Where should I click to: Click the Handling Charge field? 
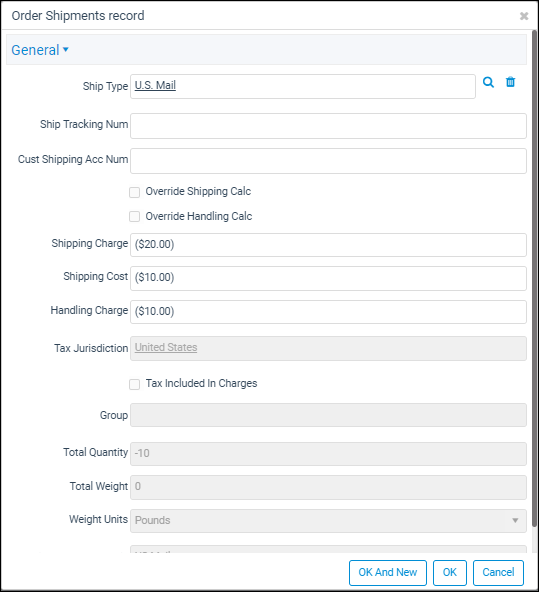[x=328, y=312]
